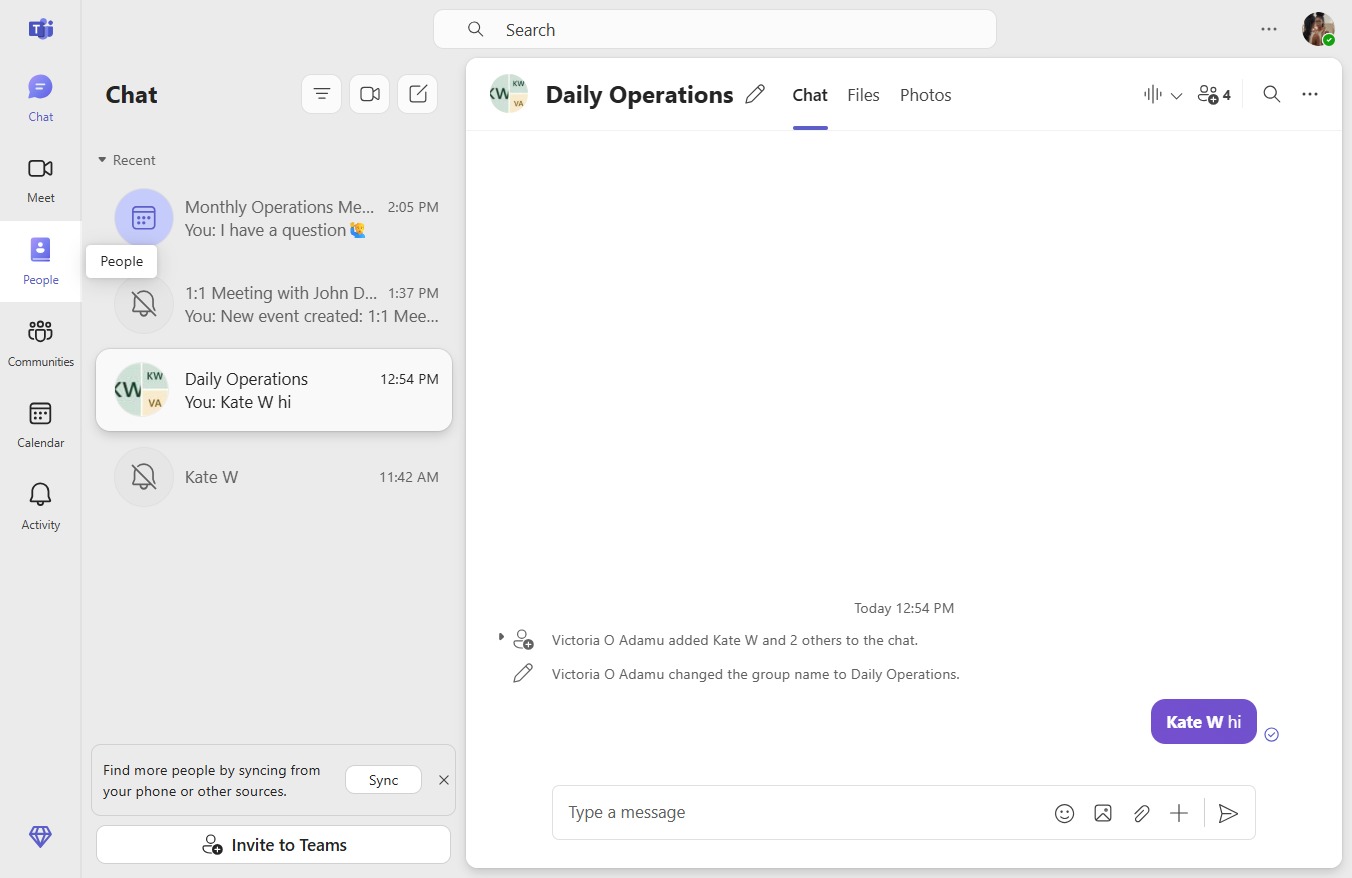Go to the People section

coord(40,261)
